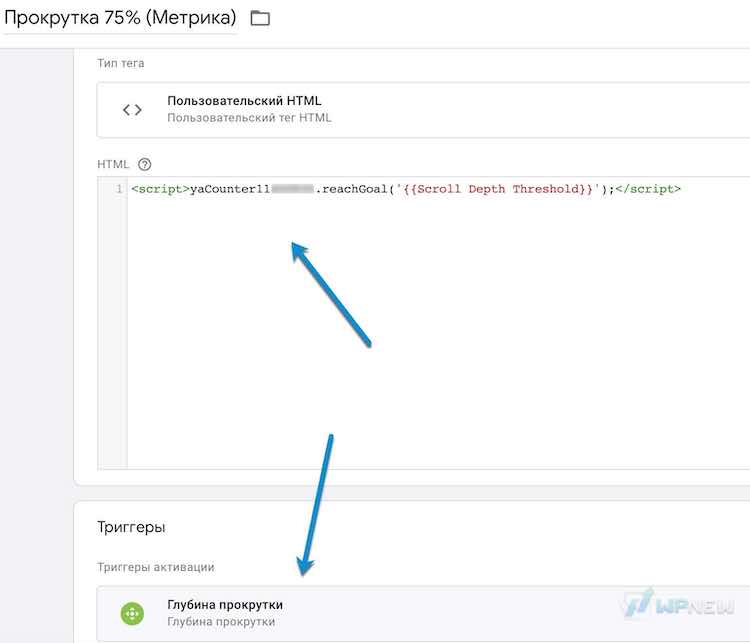Click the Триггеры section heading

pos(131,527)
